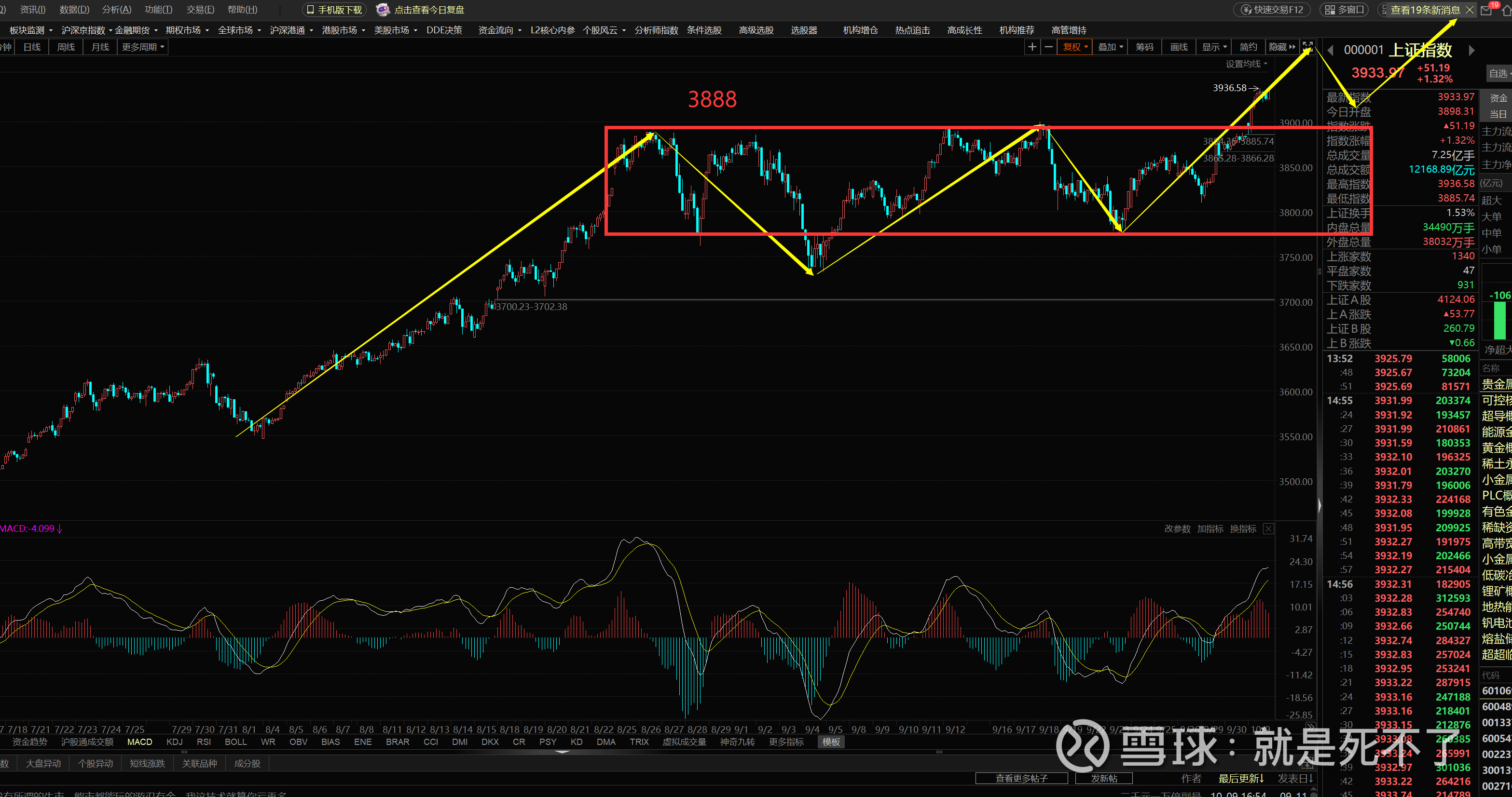
Task: Open the 分析(A) menu
Action: coord(116,9)
